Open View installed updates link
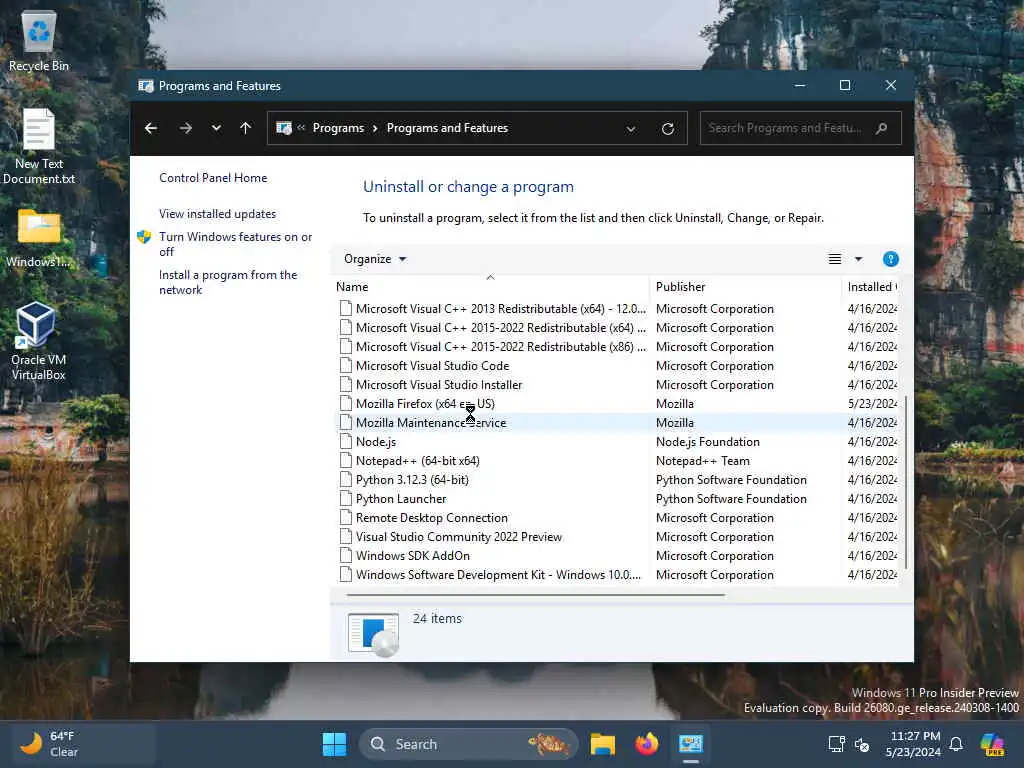The width and height of the screenshot is (1024, 768). pos(217,214)
